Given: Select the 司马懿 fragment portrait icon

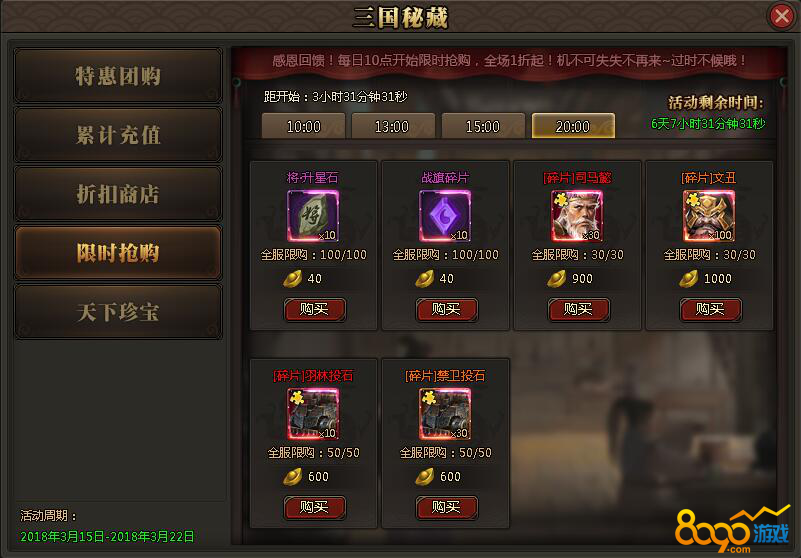Looking at the screenshot, I should coord(577,216).
